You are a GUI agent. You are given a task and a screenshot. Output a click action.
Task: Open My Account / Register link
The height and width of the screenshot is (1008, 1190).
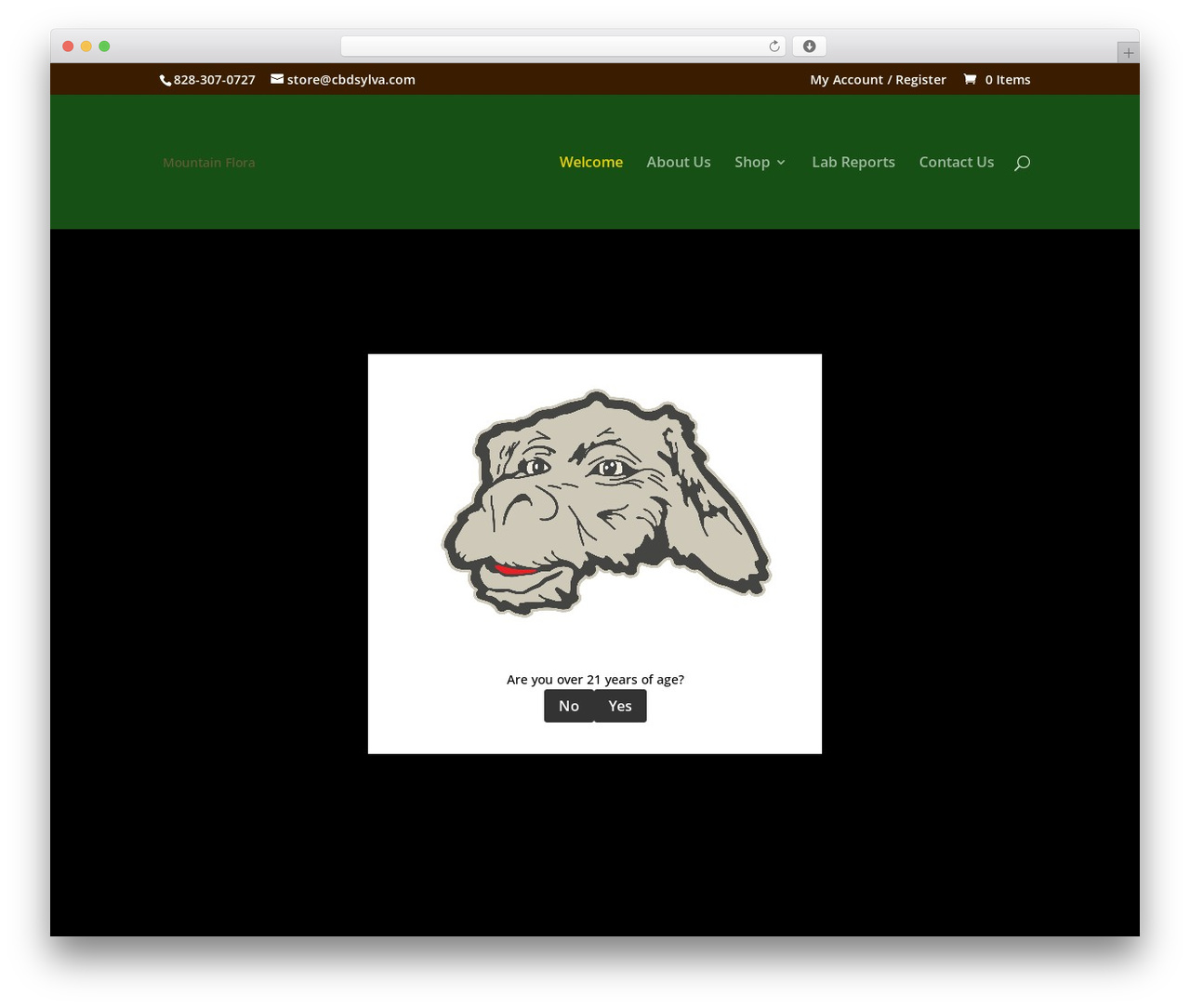coord(879,80)
